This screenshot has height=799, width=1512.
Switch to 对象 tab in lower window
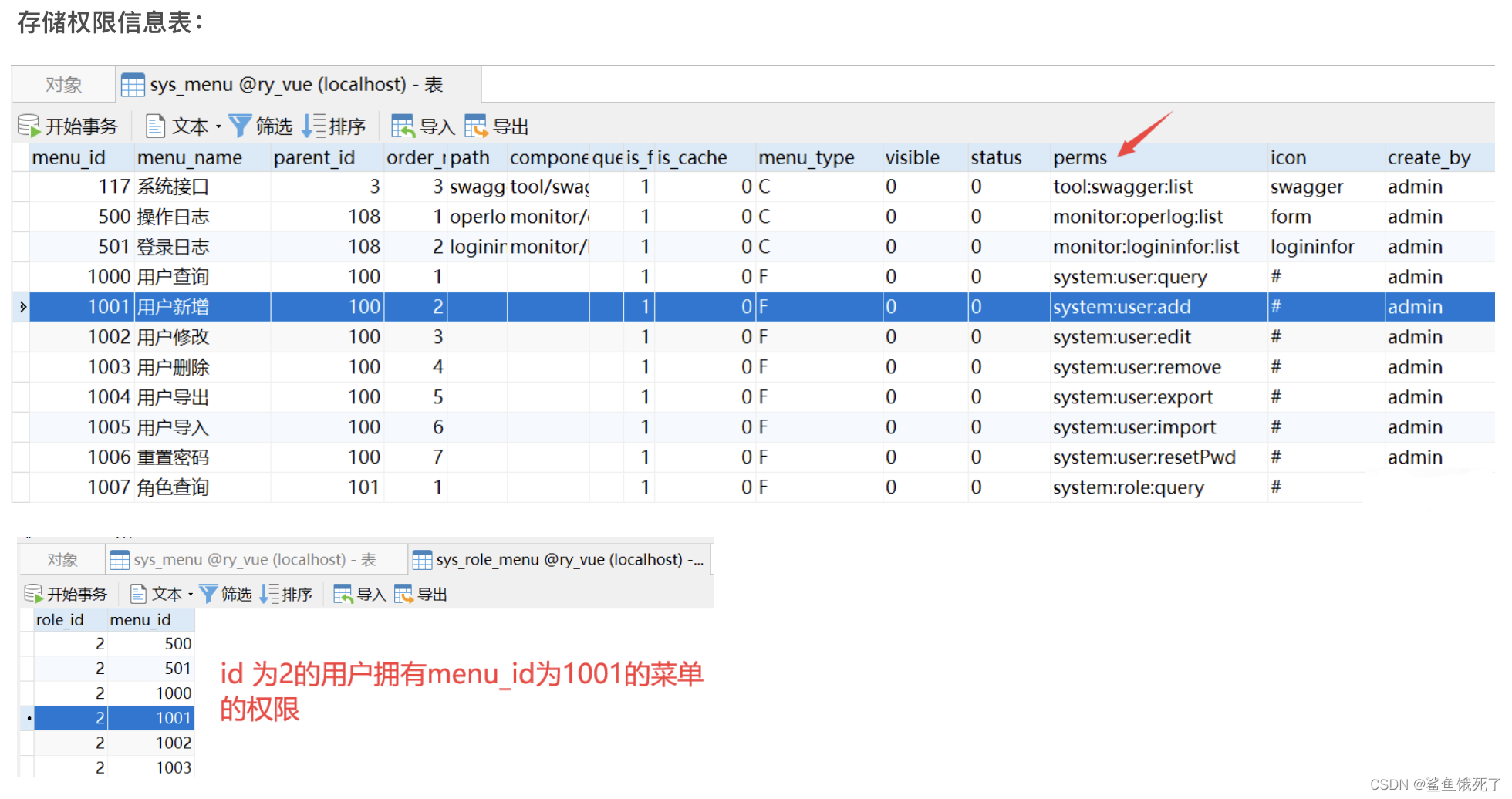62,560
